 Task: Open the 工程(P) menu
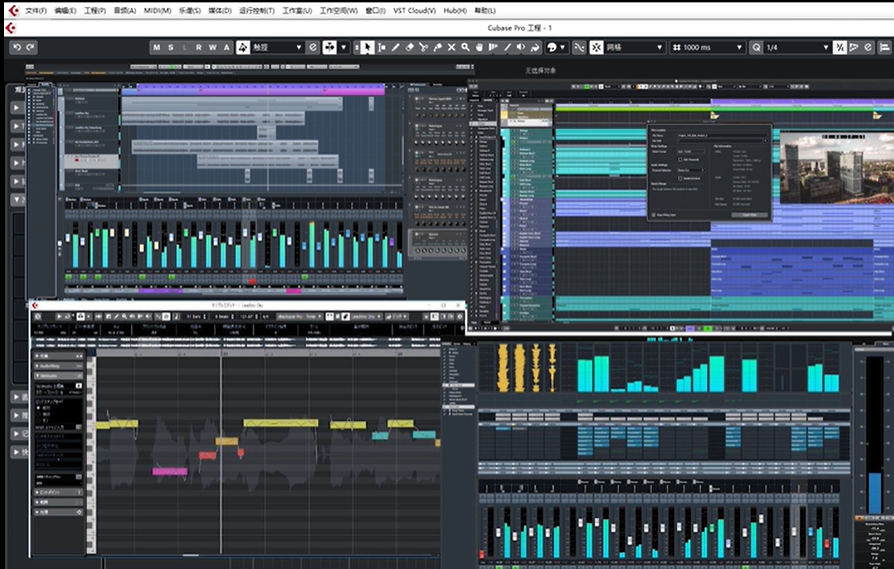tap(95, 11)
